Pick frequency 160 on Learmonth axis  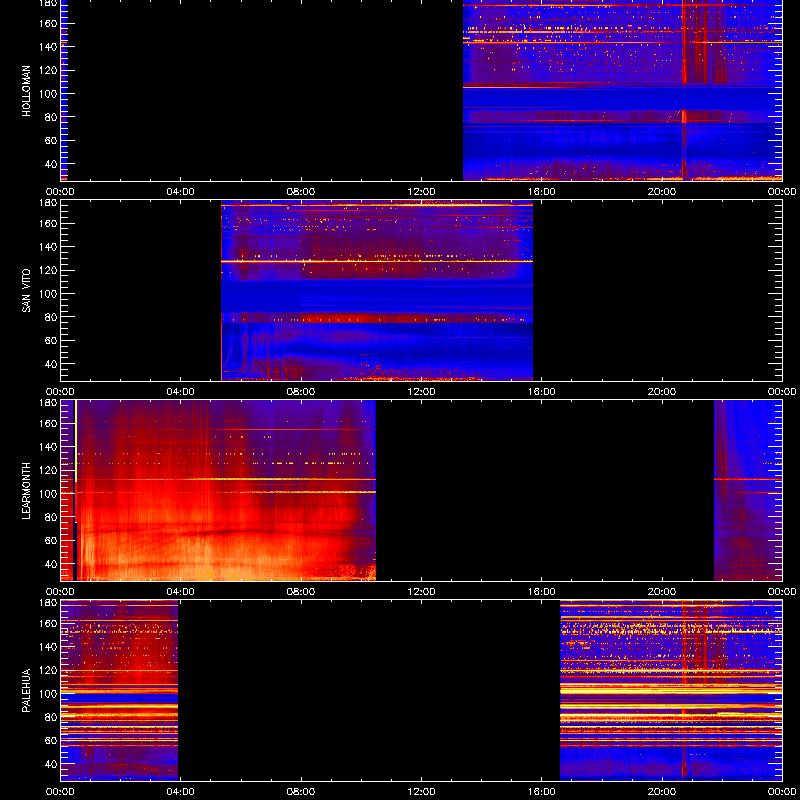tap(50, 423)
